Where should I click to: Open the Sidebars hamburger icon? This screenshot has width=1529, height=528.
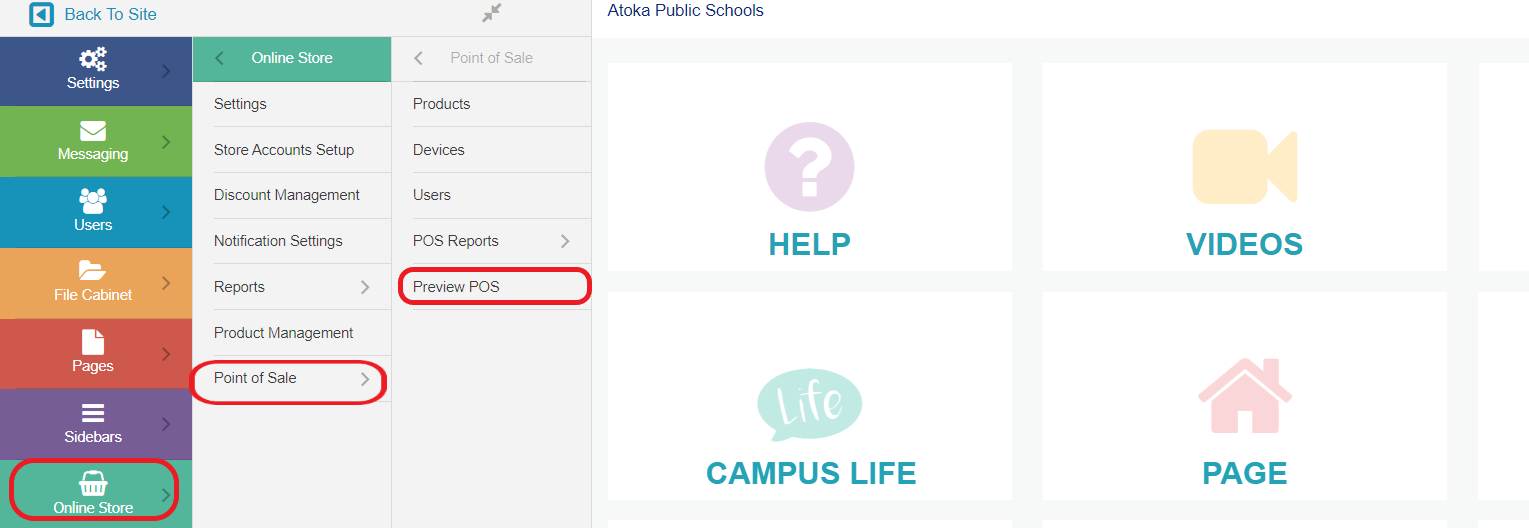[93, 413]
